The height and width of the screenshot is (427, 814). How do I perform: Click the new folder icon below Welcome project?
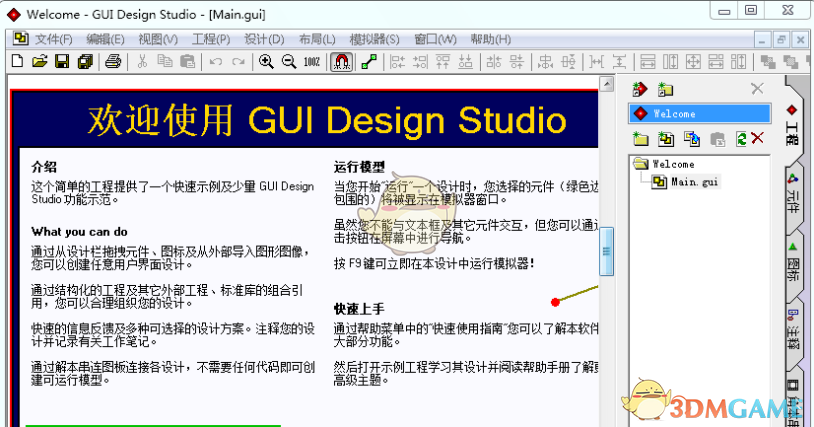tap(641, 139)
